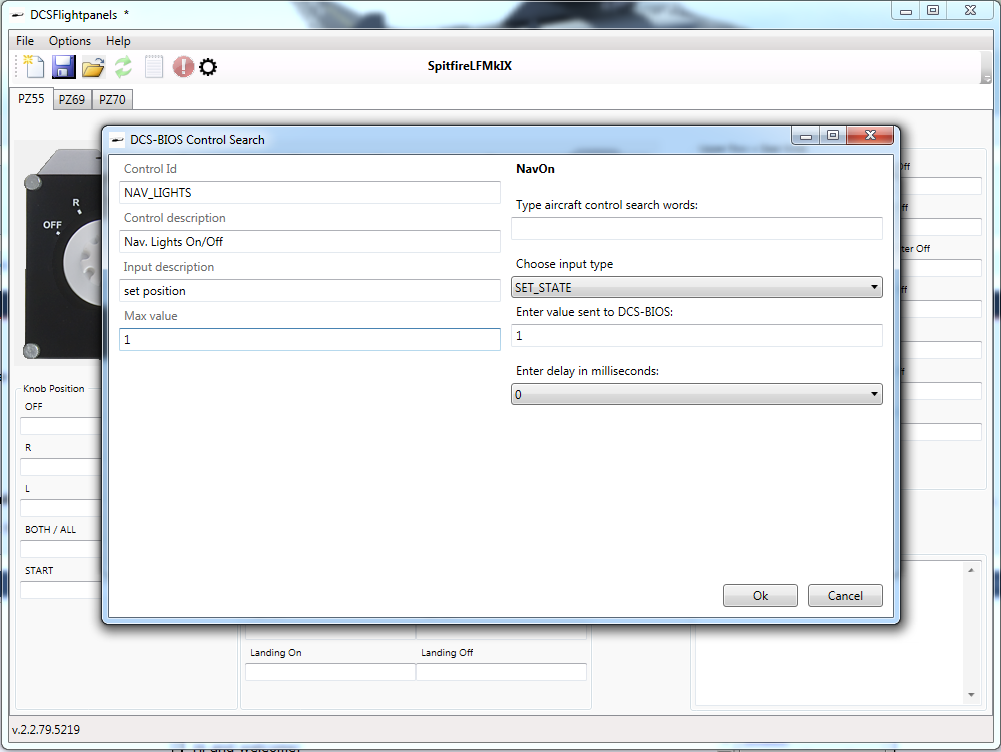Click the red exclamation error icon
Screen dimensions: 1001x752
(x=183, y=66)
